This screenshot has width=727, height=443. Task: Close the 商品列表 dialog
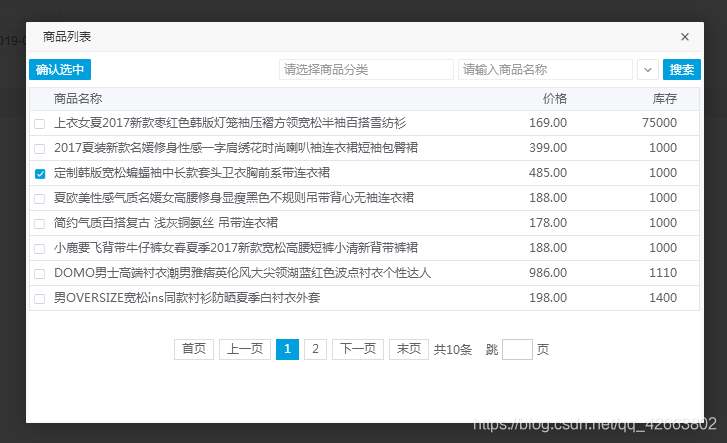[x=684, y=37]
